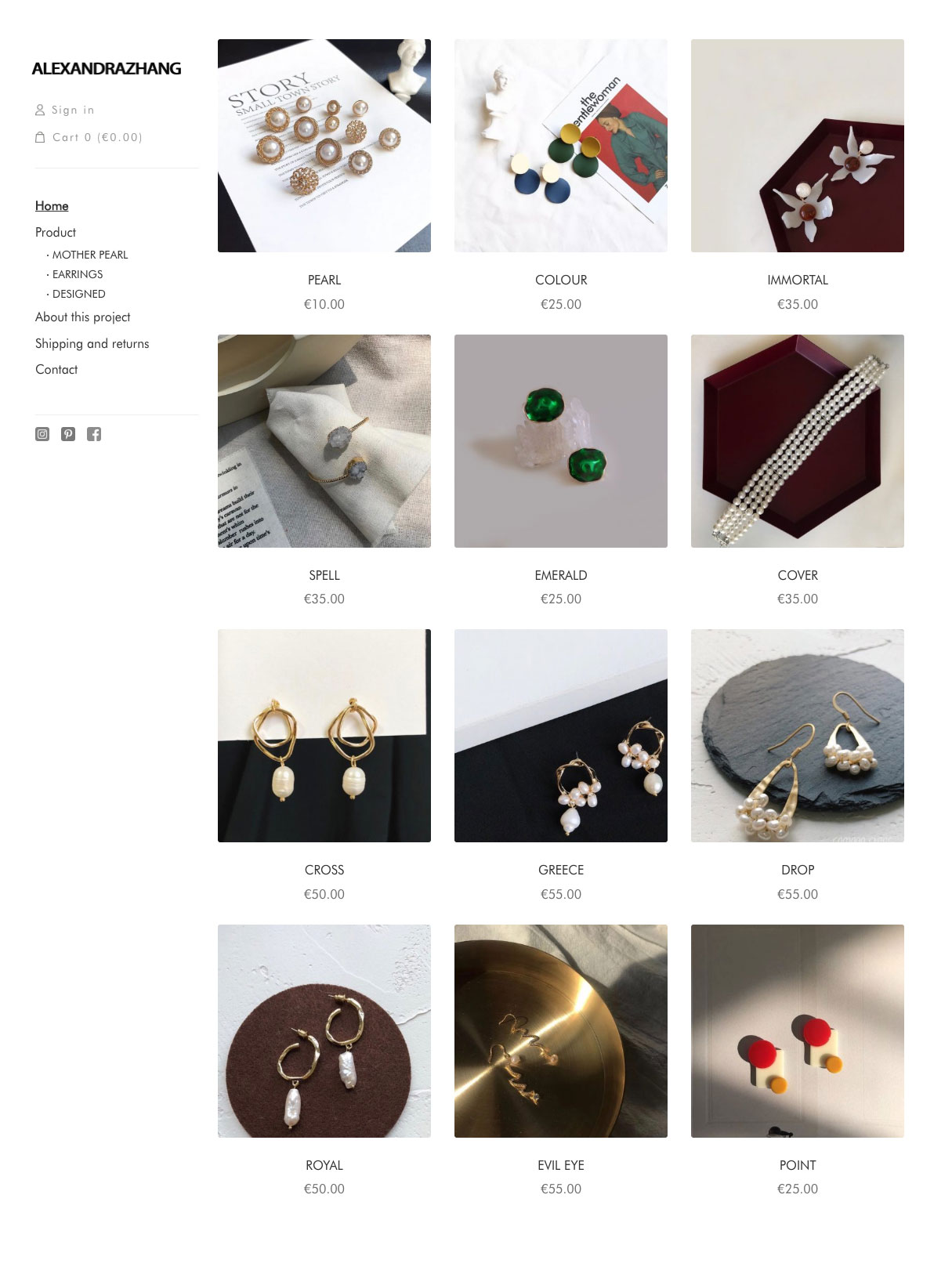The image size is (952, 1285).
Task: Open the EMERALD earrings product image
Action: [561, 441]
